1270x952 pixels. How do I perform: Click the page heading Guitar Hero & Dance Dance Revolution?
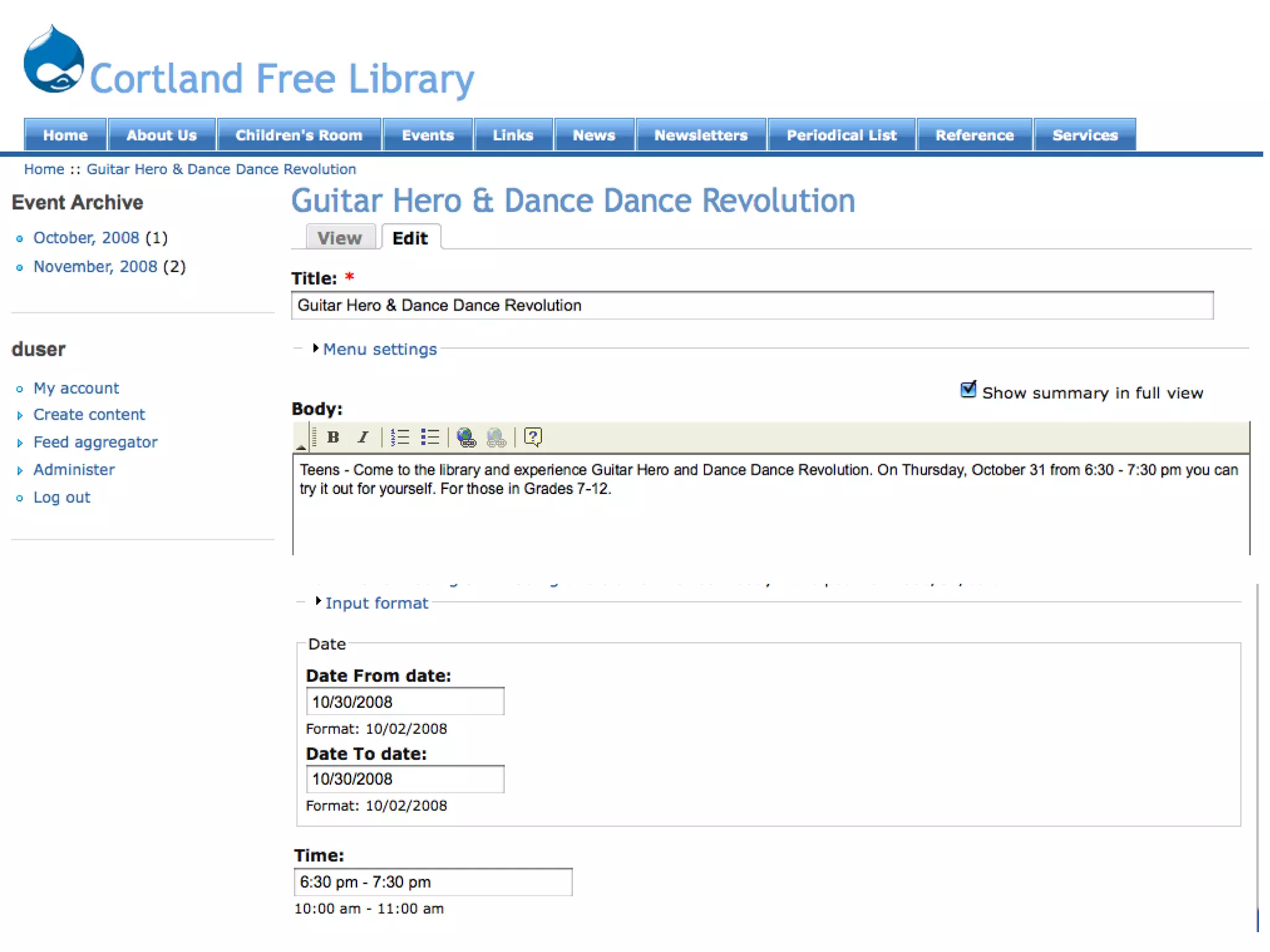click(573, 201)
